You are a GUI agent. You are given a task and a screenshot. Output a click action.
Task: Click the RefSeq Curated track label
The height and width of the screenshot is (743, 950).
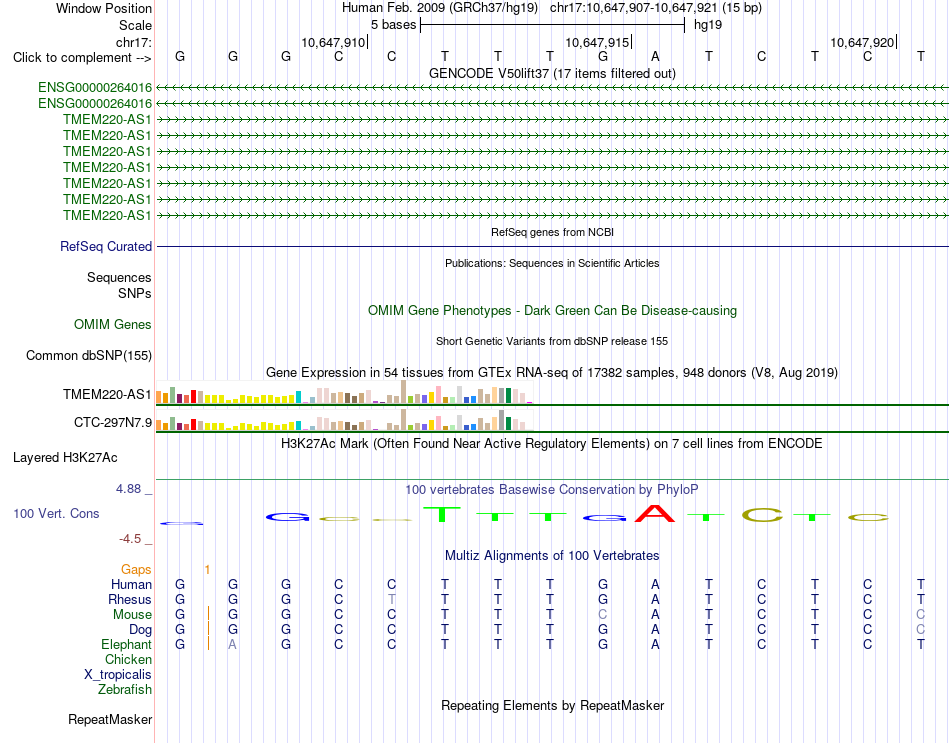[x=106, y=247]
